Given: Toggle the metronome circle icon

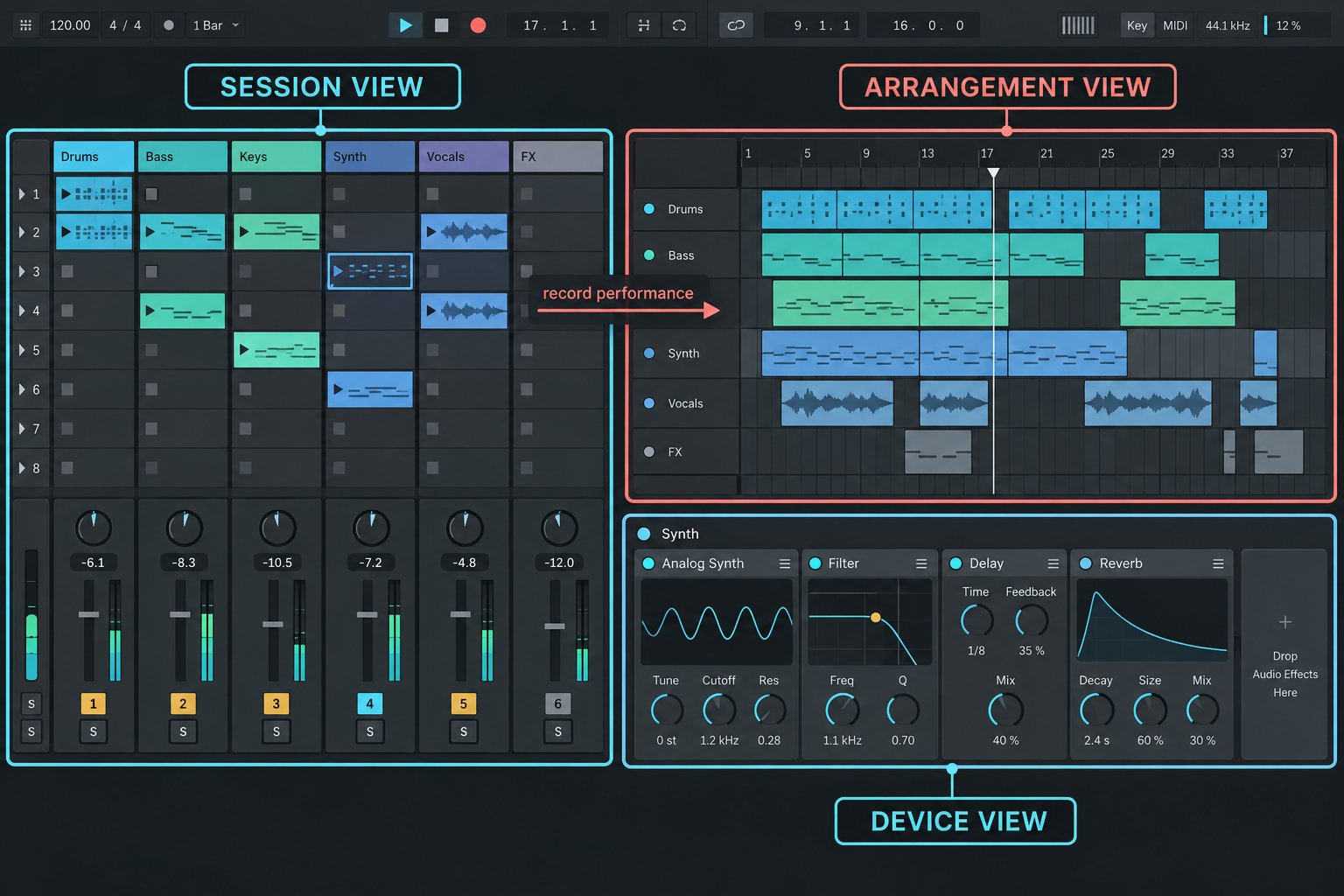Looking at the screenshot, I should pyautogui.click(x=169, y=25).
